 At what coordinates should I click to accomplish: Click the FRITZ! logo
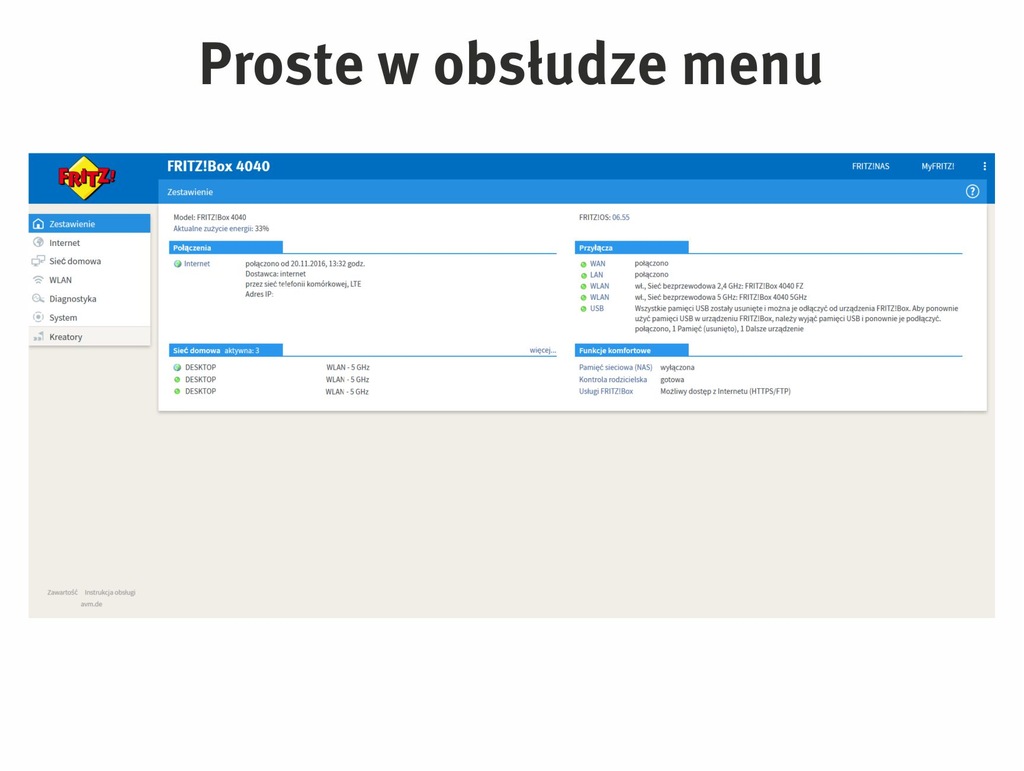86,178
